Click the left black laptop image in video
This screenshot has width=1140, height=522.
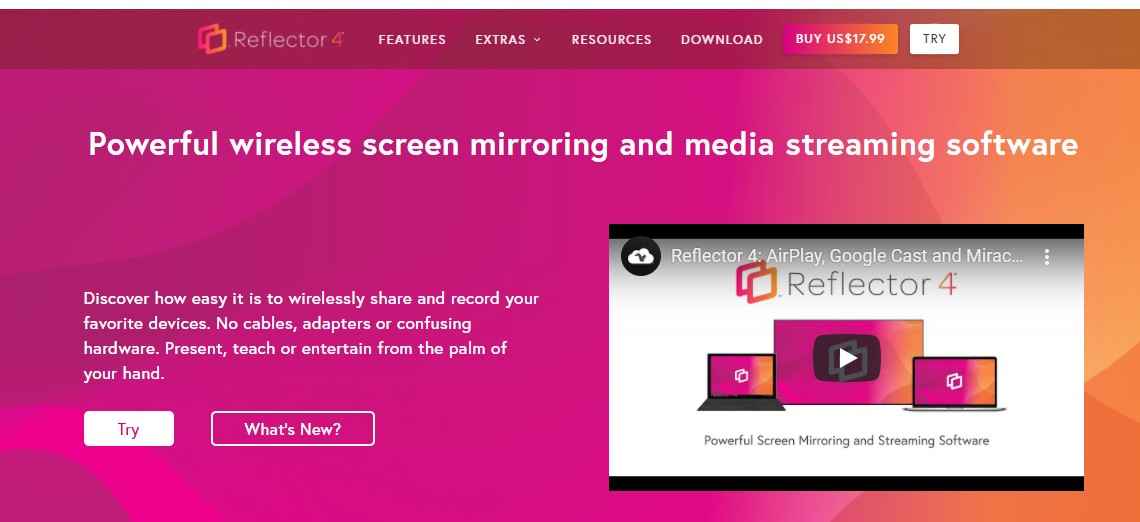click(741, 382)
